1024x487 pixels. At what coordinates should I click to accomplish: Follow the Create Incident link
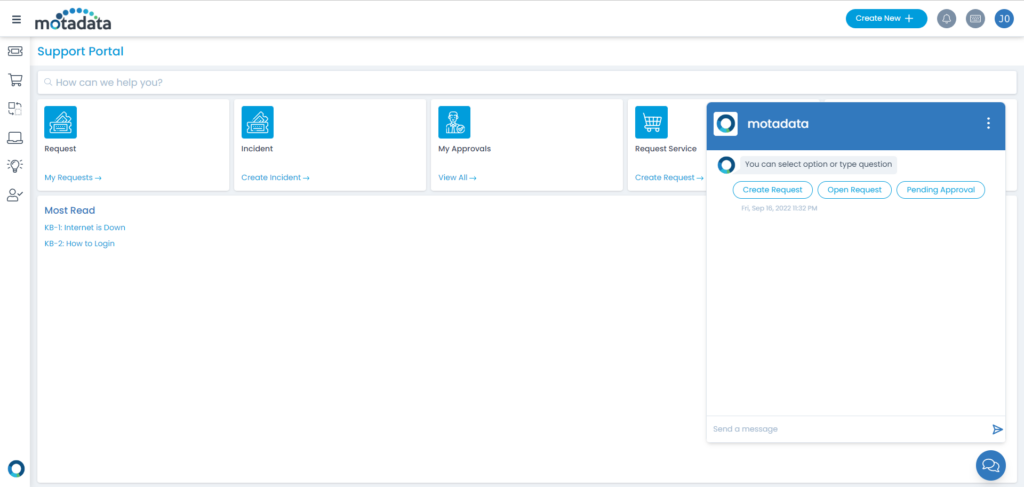click(x=276, y=178)
